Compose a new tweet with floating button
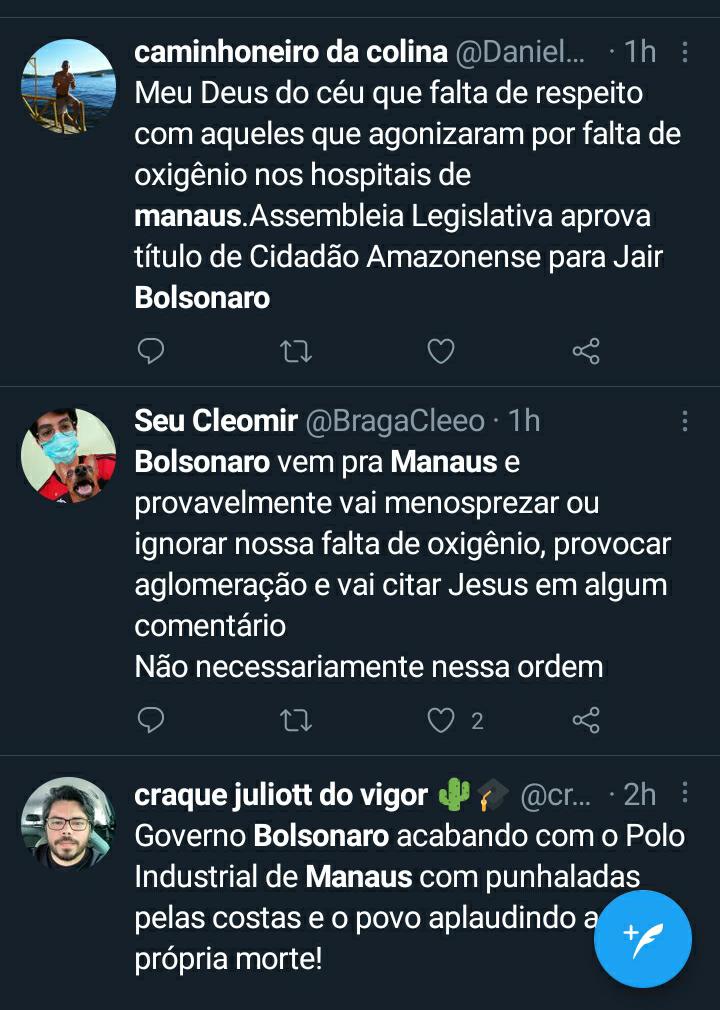The image size is (720, 1010). click(x=642, y=938)
